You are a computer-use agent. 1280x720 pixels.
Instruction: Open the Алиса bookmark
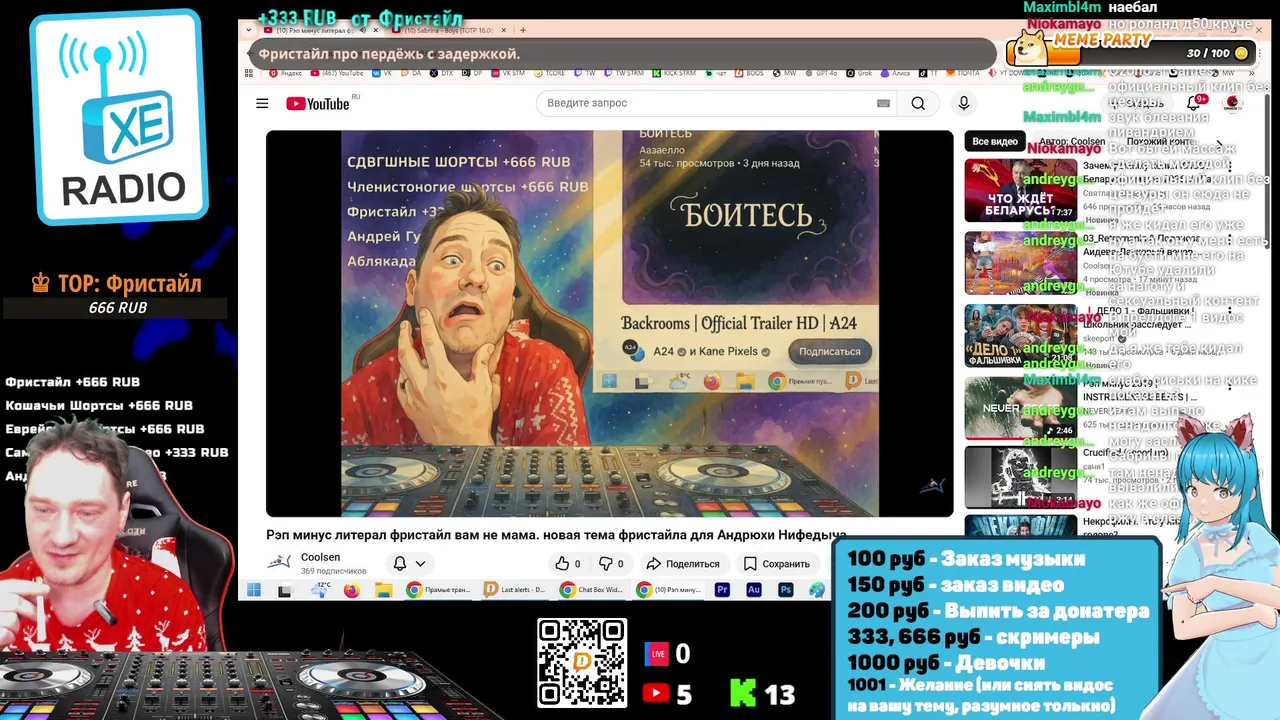895,73
